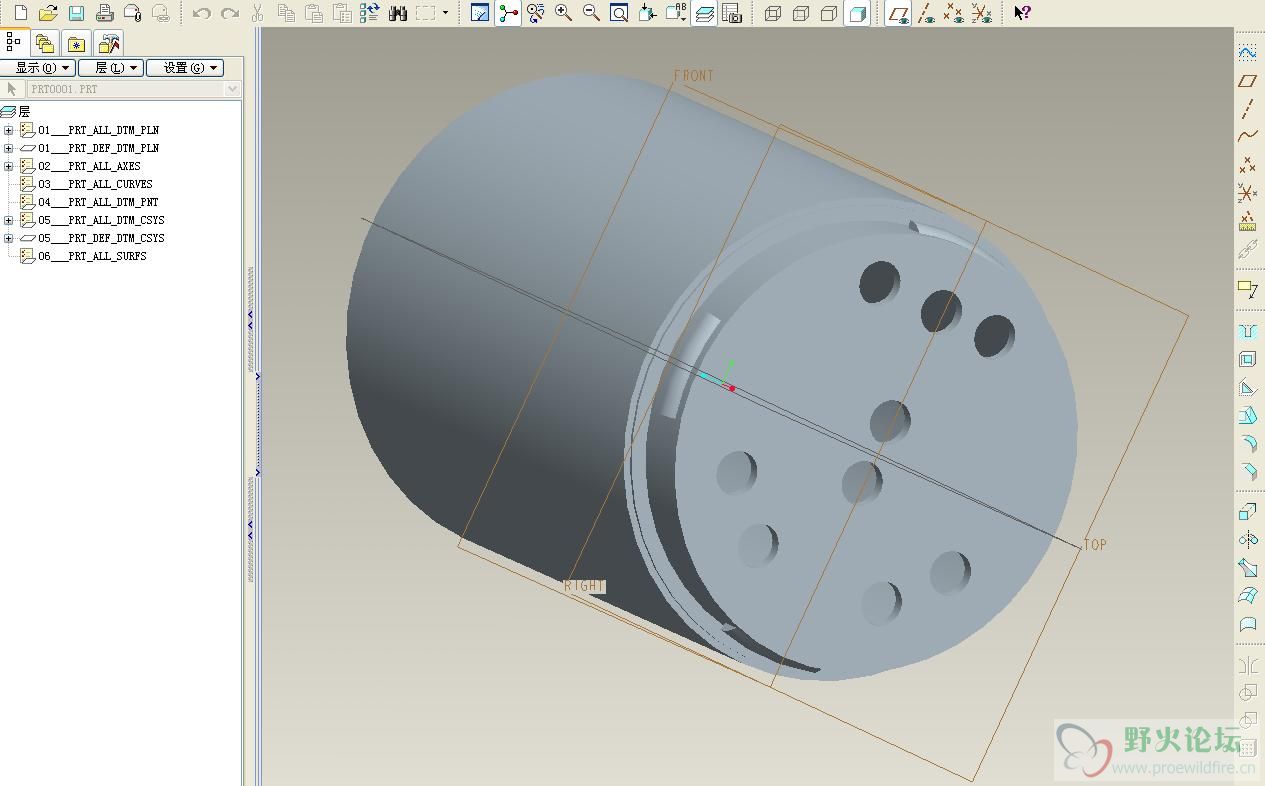The width and height of the screenshot is (1265, 786).
Task: Expand the 02___PRT_ALL_AXES layer
Action: pyautogui.click(x=8, y=166)
